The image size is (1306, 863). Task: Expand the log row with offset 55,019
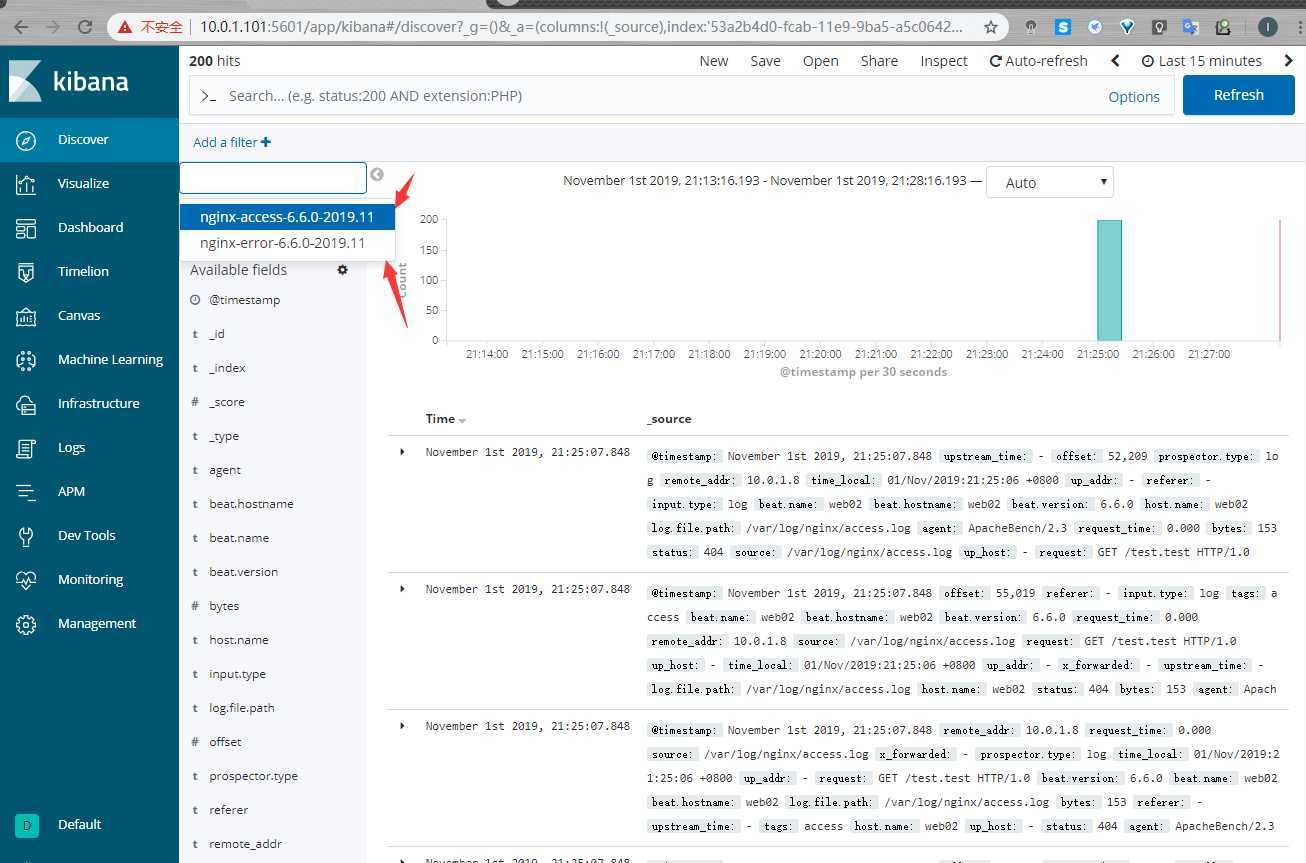[x=402, y=589]
